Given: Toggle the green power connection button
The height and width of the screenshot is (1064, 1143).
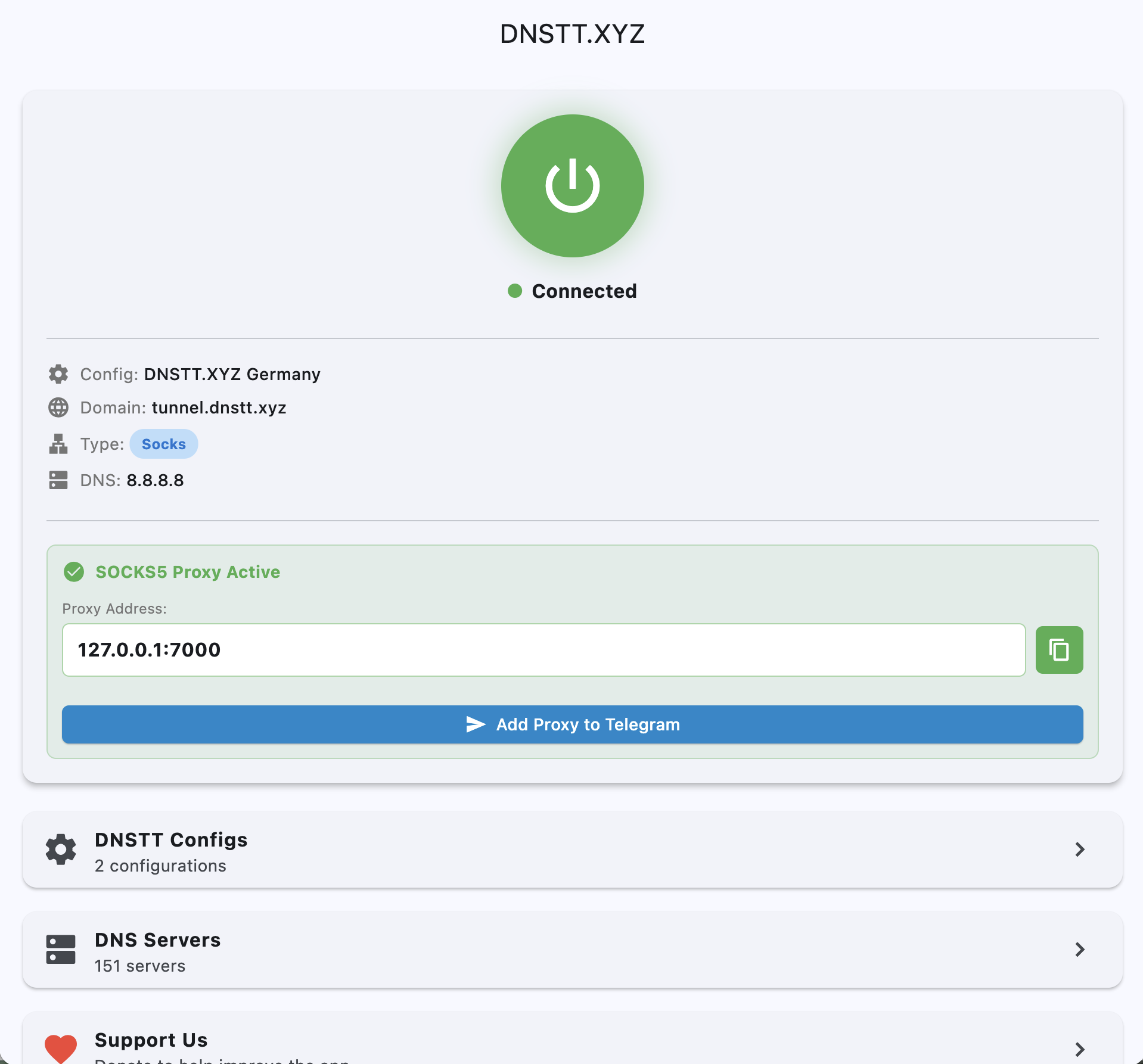Looking at the screenshot, I should pyautogui.click(x=572, y=186).
